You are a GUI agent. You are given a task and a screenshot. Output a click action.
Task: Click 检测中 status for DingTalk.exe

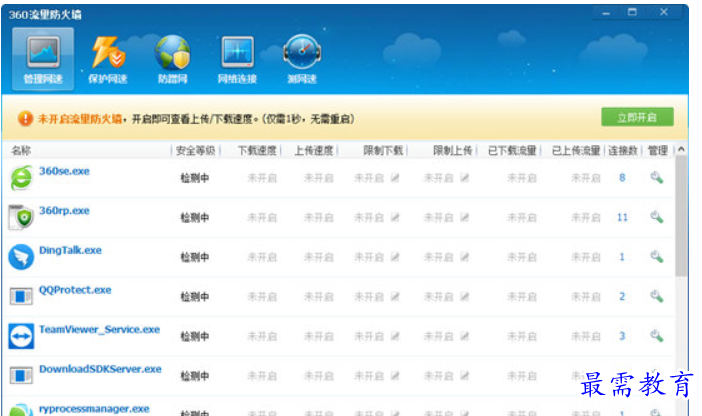[x=195, y=257]
